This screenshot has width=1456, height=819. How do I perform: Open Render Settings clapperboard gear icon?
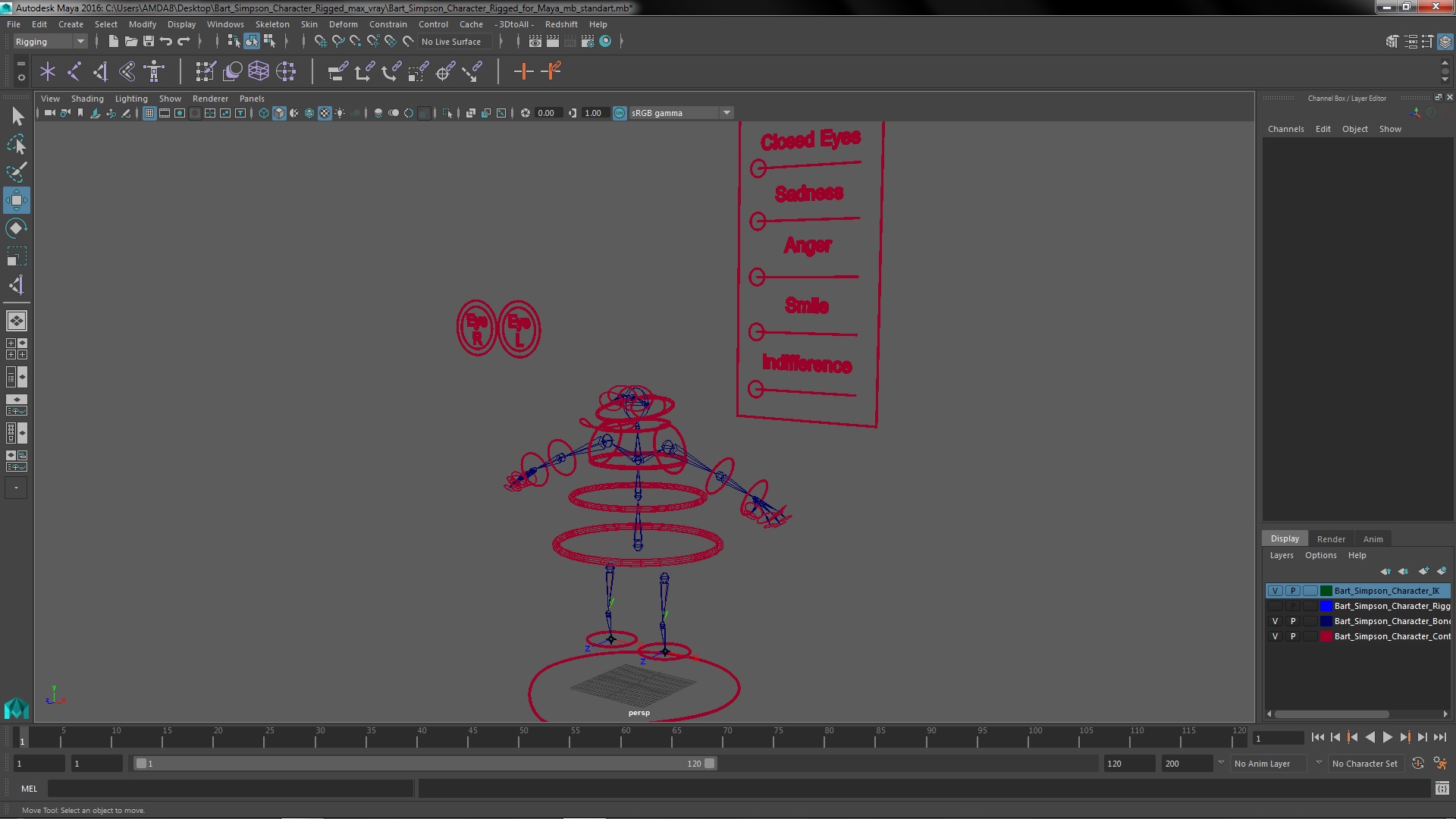[588, 41]
